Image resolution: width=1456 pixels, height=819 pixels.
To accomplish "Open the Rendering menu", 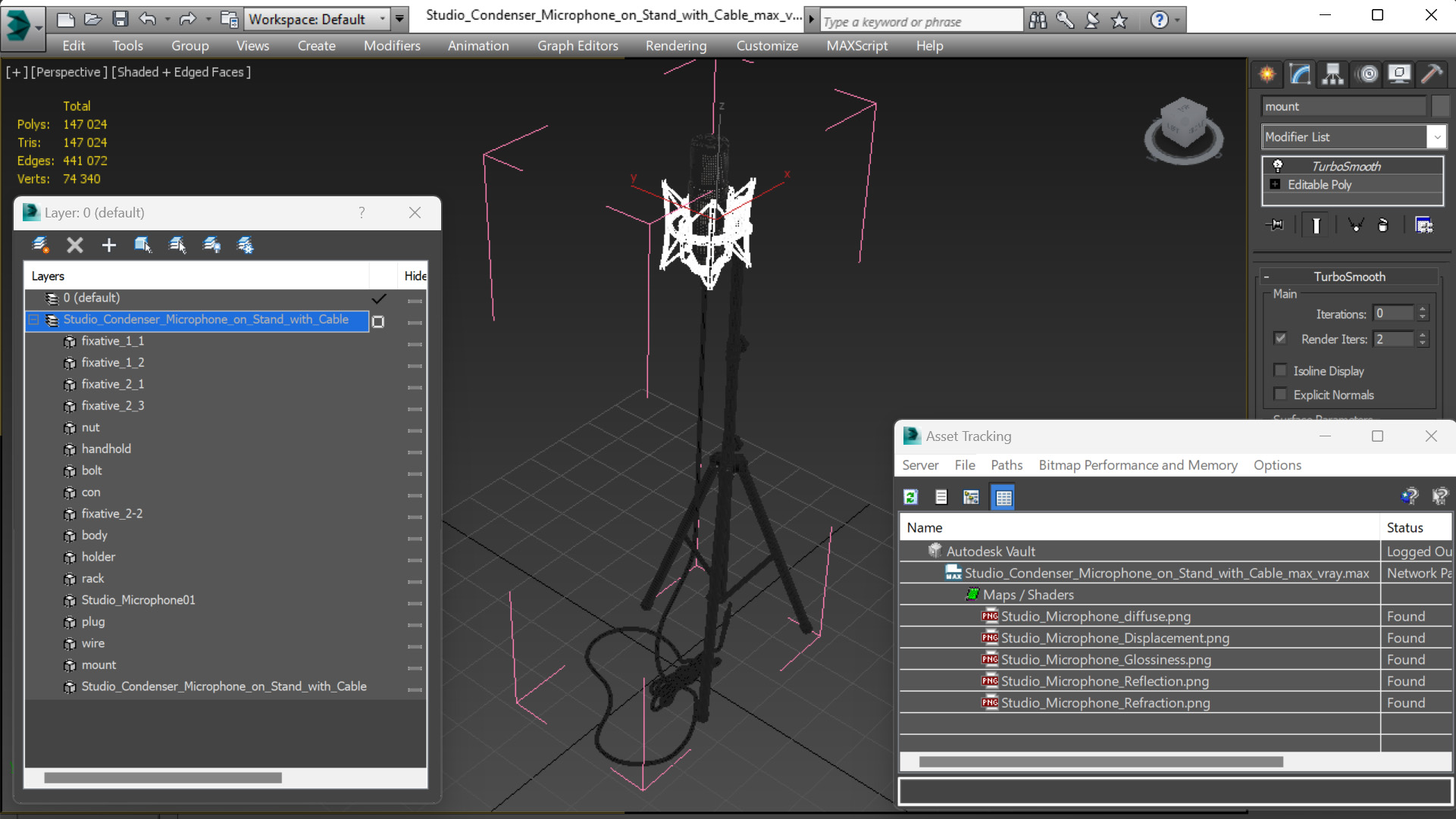I will click(x=676, y=45).
